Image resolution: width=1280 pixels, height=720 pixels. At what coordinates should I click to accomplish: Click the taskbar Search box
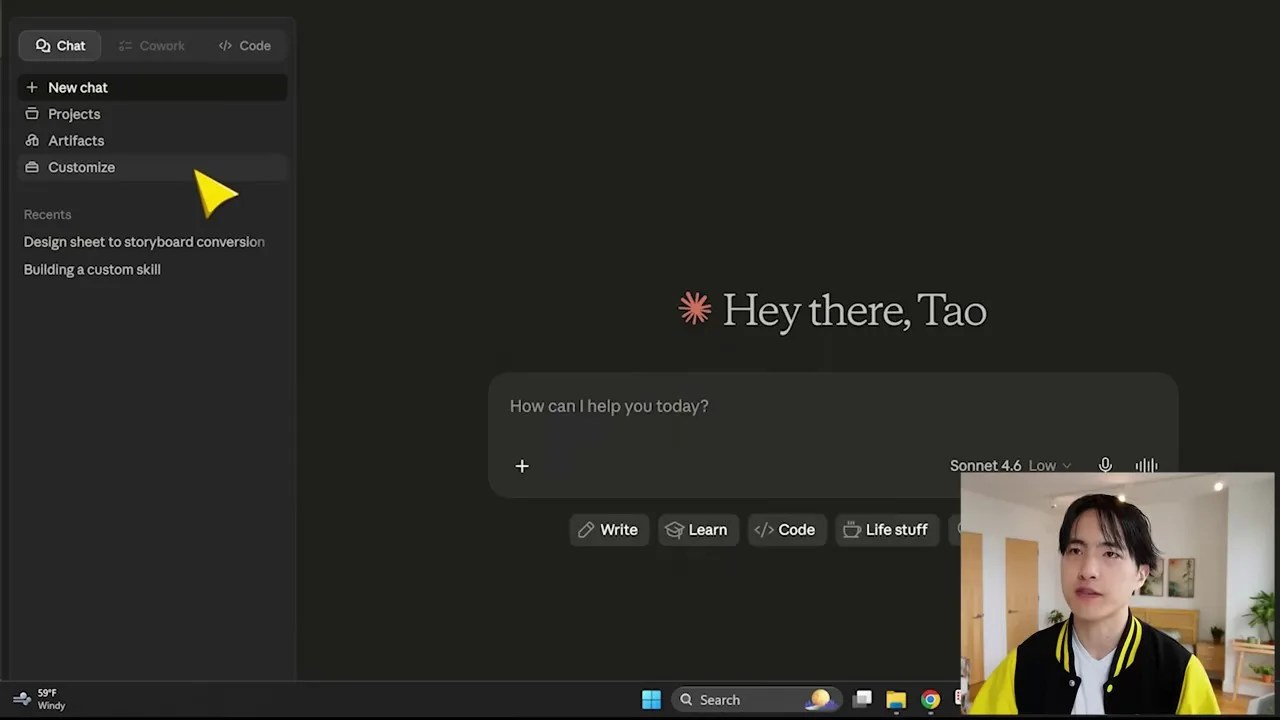756,700
